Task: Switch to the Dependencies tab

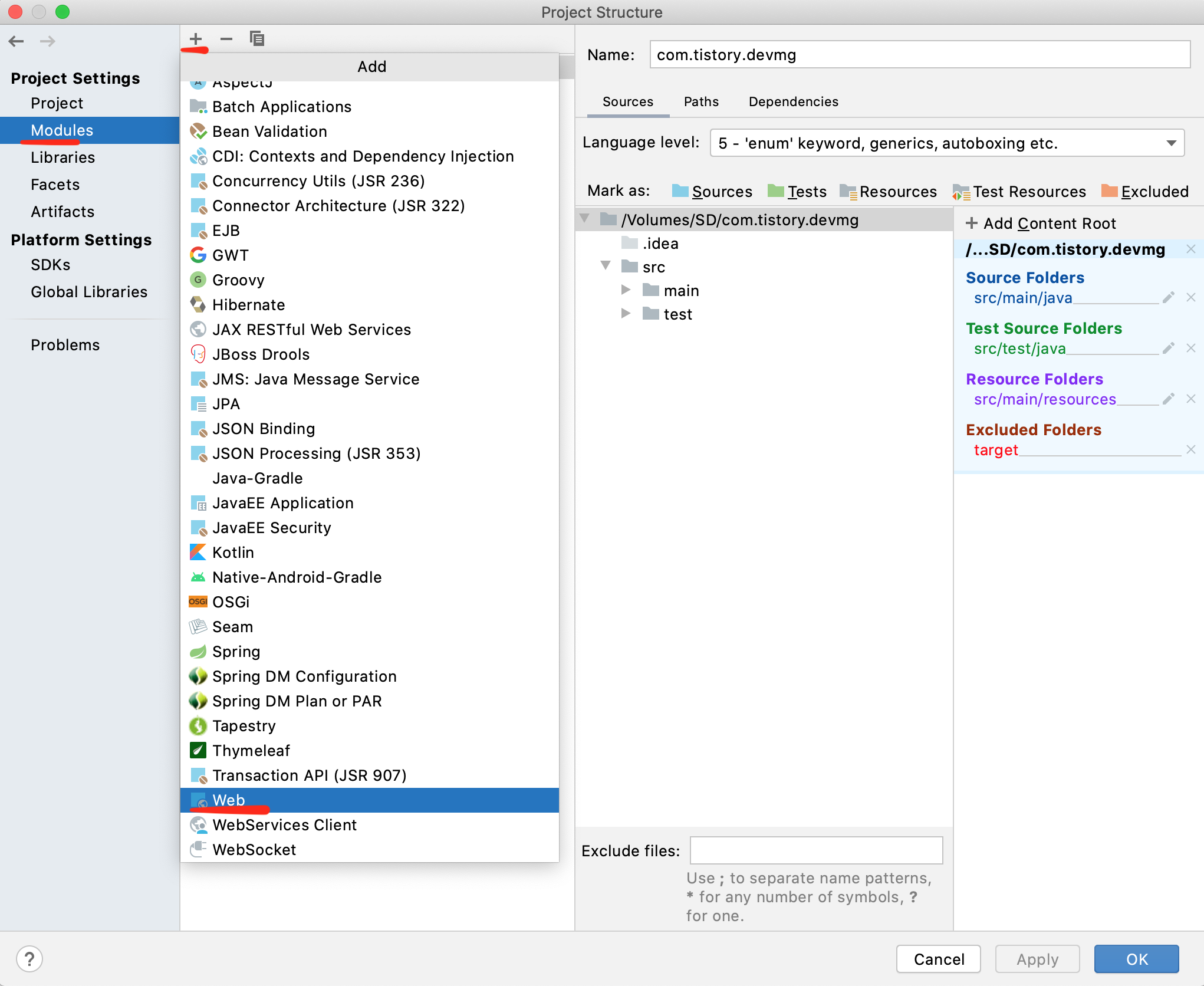Action: coord(793,101)
